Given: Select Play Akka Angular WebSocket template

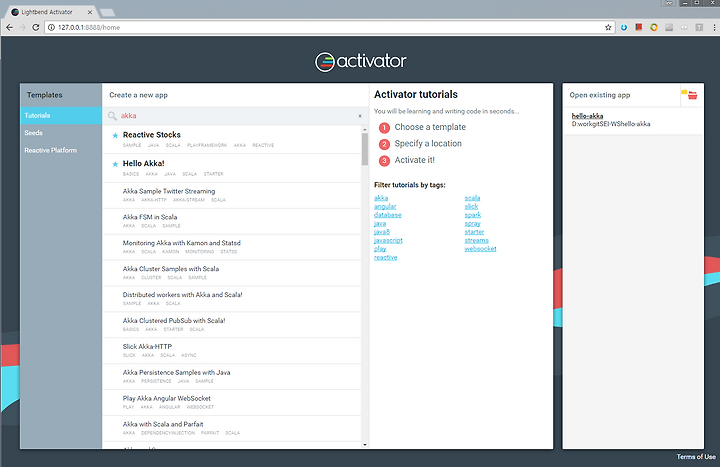Looking at the screenshot, I should pos(231,403).
